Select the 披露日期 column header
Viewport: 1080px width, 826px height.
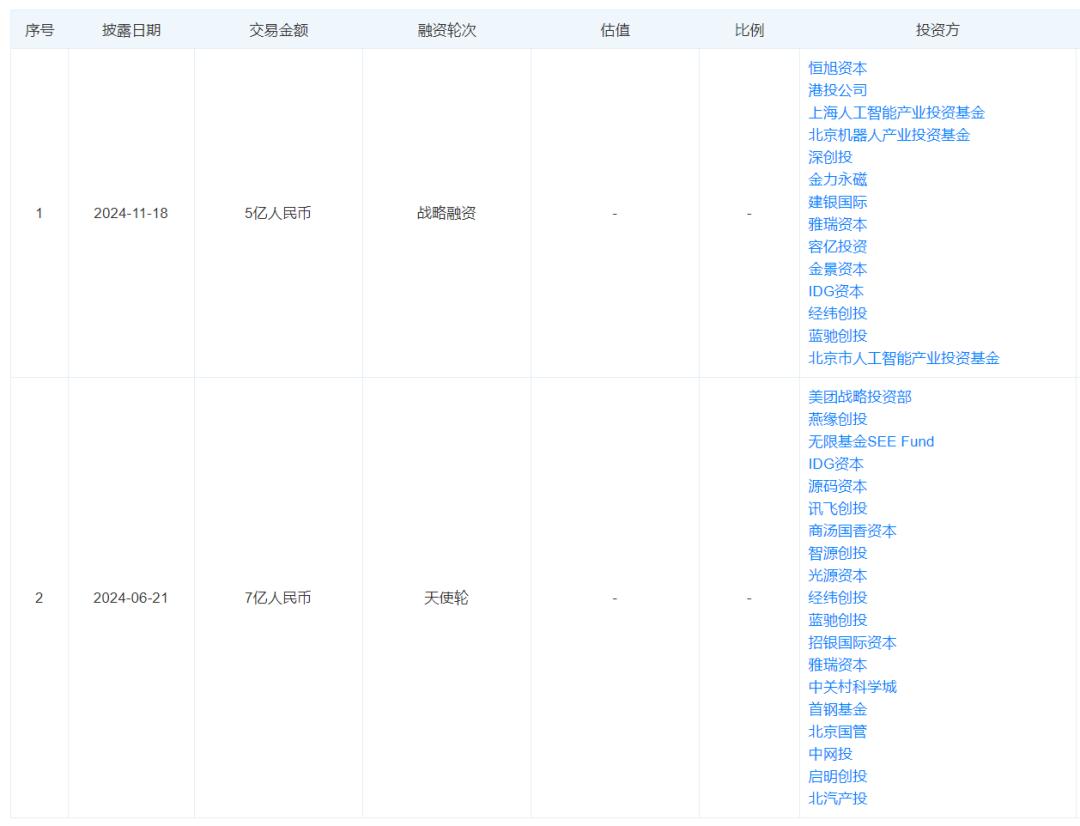pos(131,30)
